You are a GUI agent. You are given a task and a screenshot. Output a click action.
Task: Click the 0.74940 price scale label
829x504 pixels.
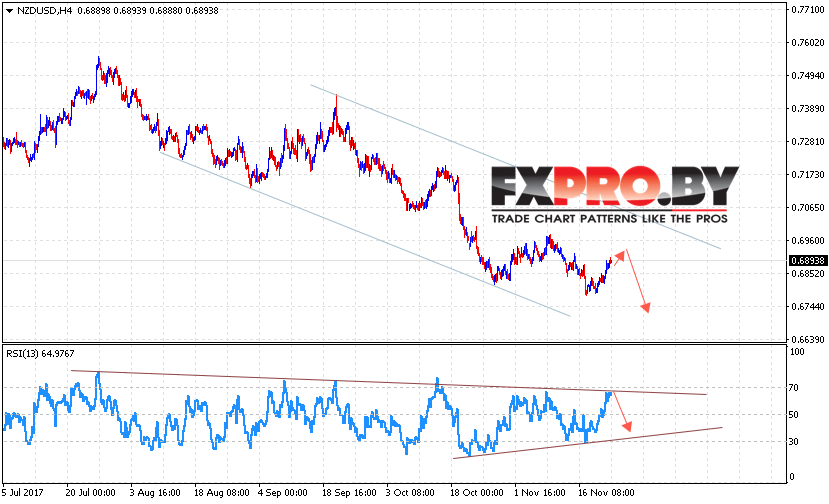point(807,76)
